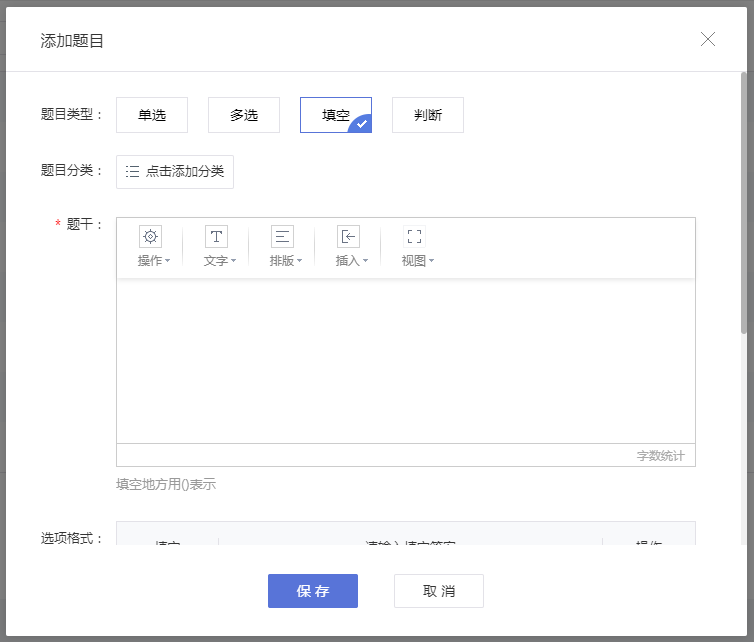Click the 保存 button
Viewport: 754px width, 642px height.
[x=313, y=591]
